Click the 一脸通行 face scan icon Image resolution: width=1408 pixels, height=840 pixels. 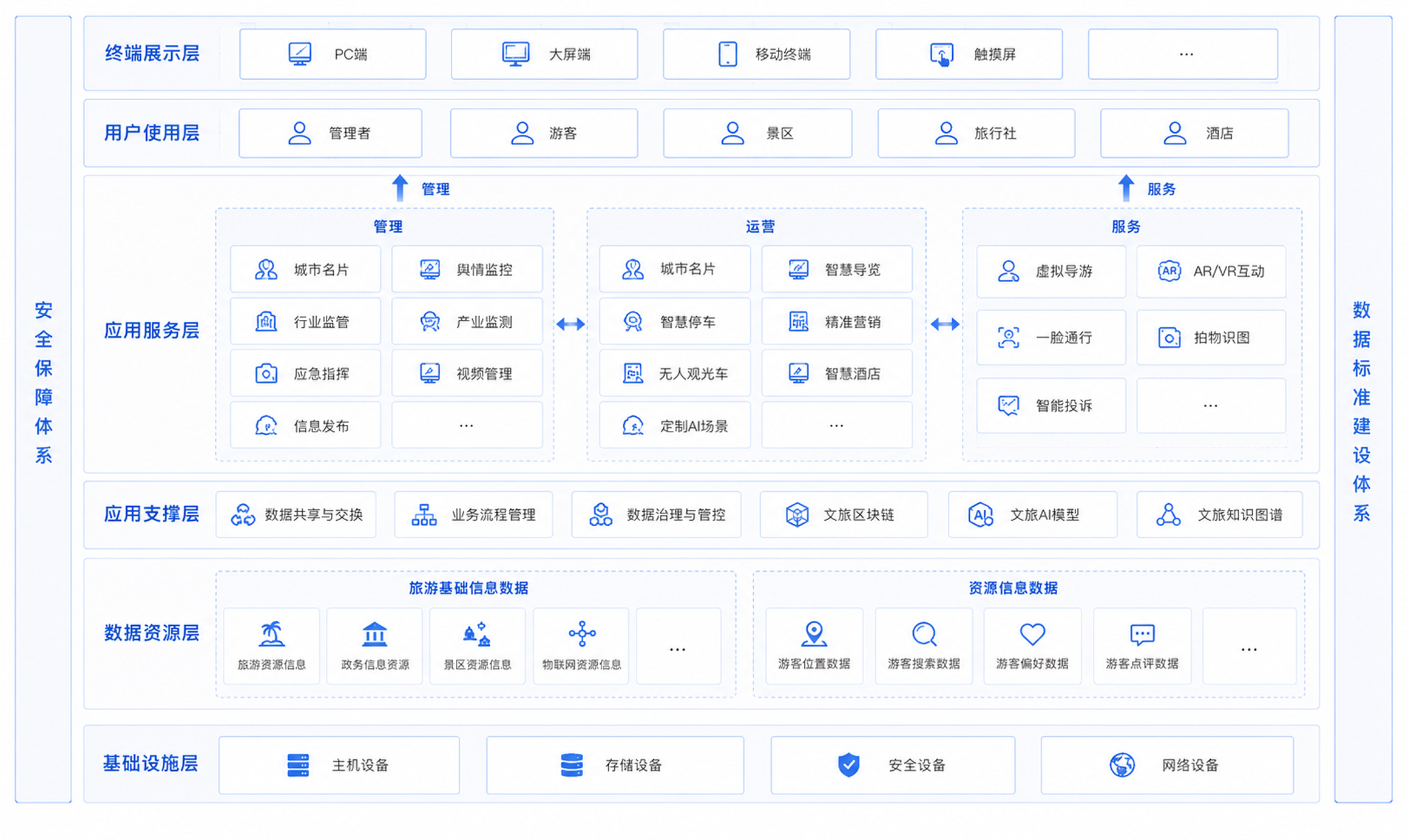click(x=1008, y=337)
